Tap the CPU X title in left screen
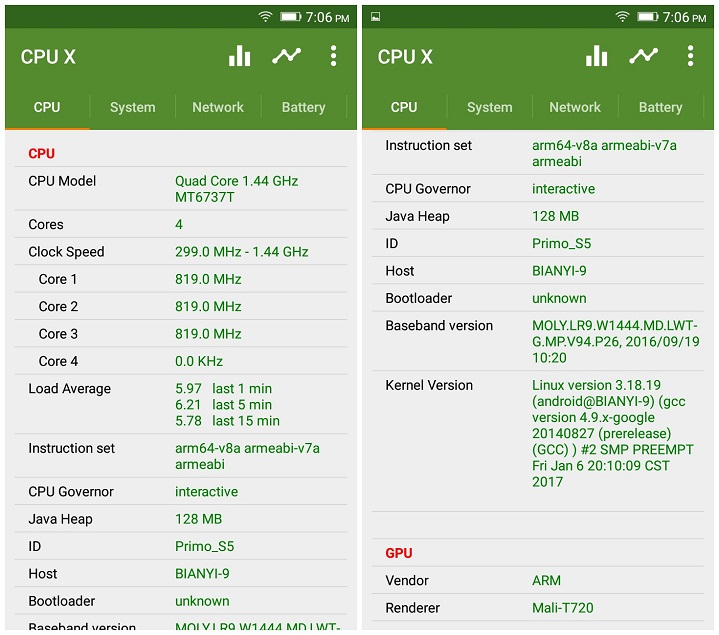Screen dimensions: 719x635 coord(48,57)
